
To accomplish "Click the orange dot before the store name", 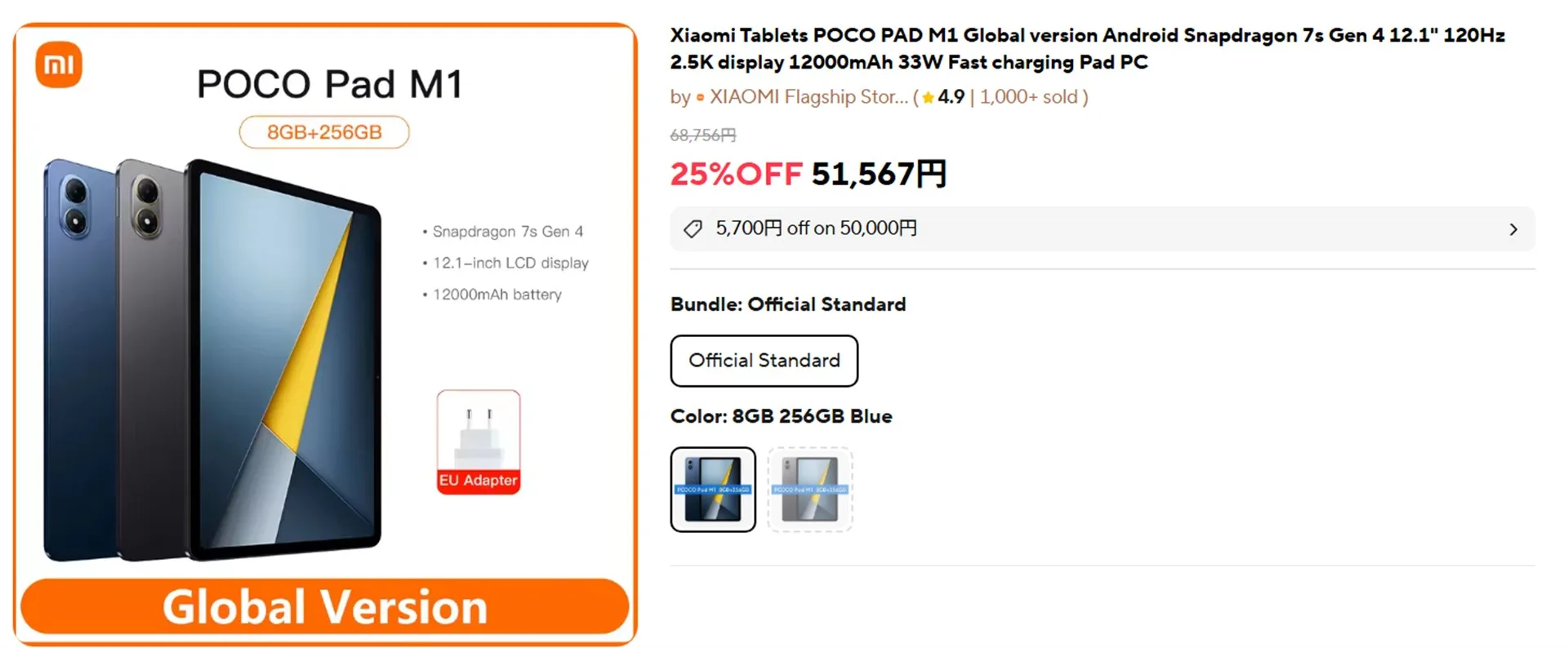I will (x=700, y=98).
